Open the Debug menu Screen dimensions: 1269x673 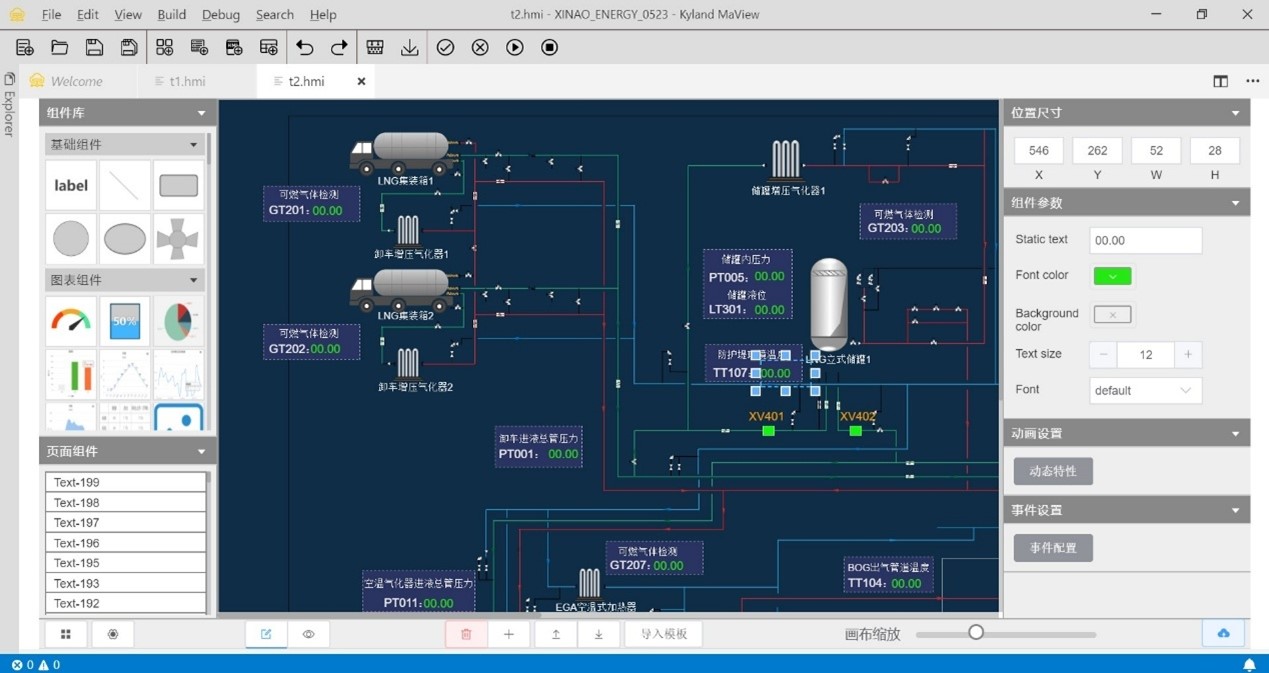click(220, 15)
